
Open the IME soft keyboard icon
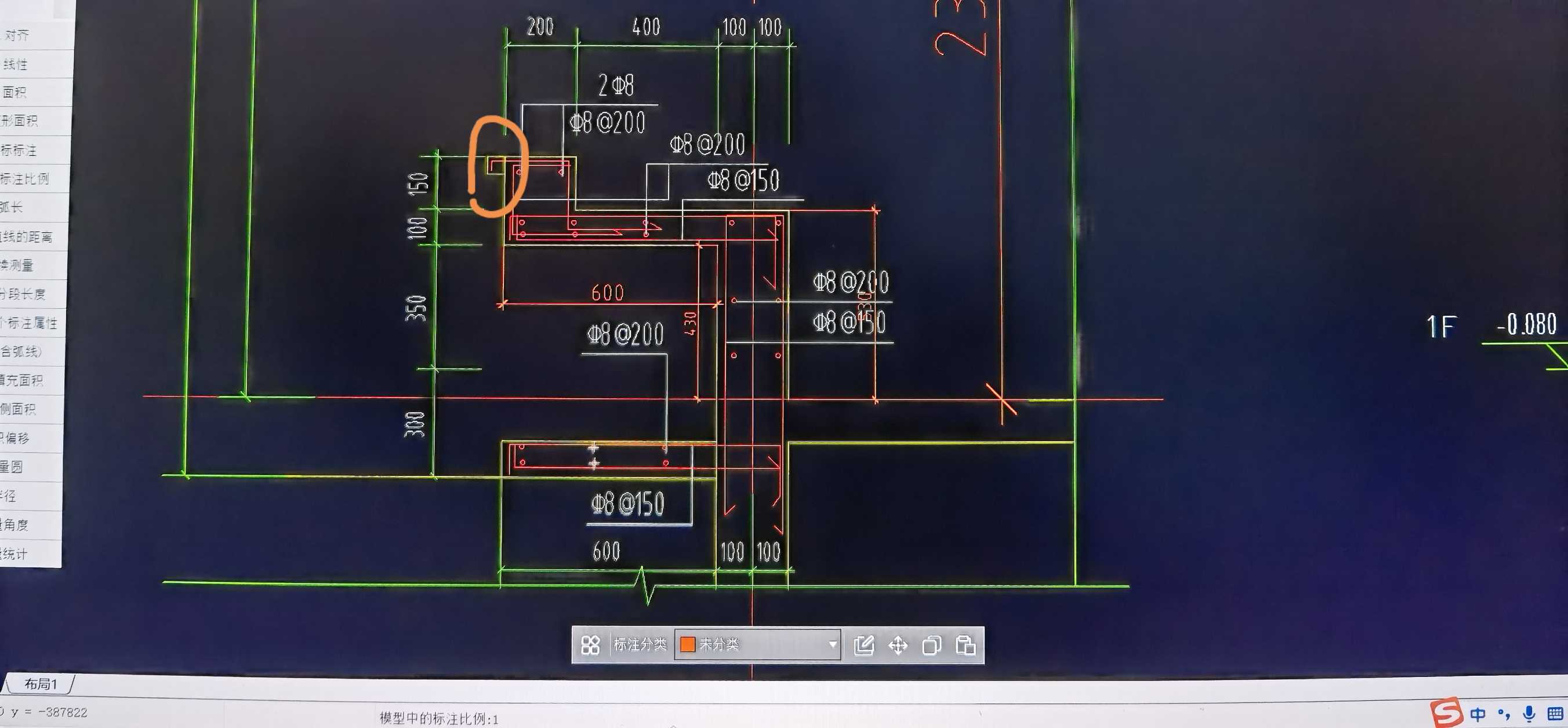click(x=1555, y=714)
